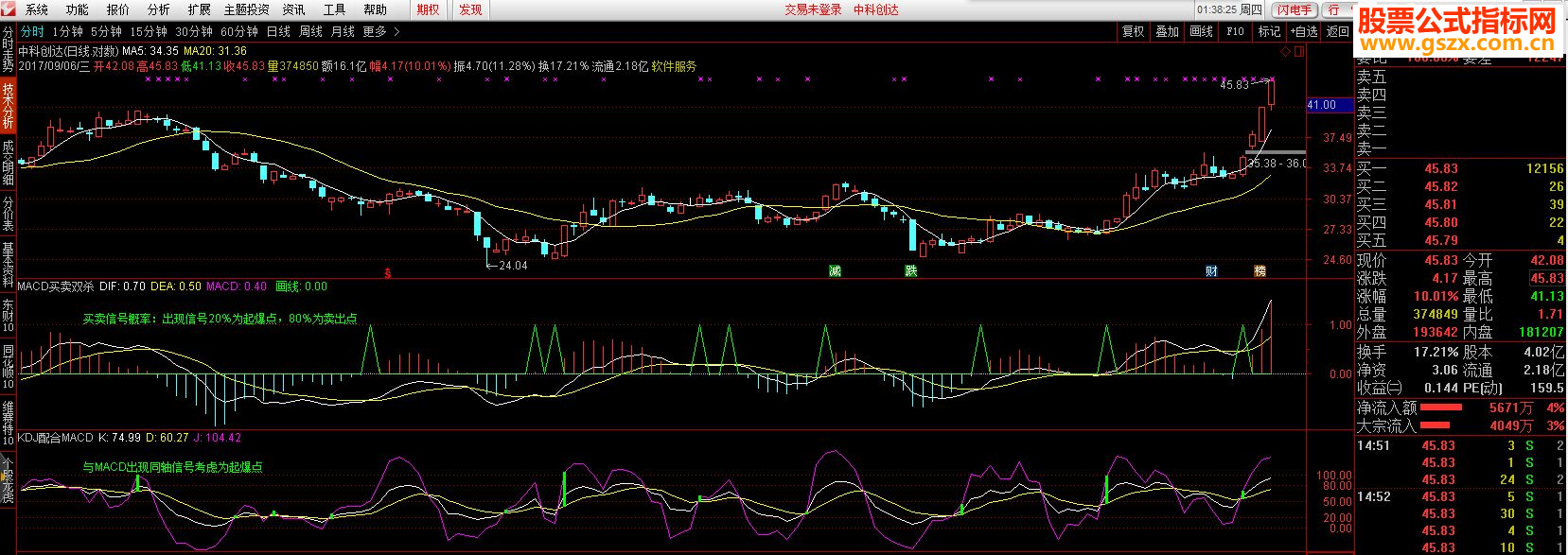Open the 主题投资 menu

[x=246, y=9]
